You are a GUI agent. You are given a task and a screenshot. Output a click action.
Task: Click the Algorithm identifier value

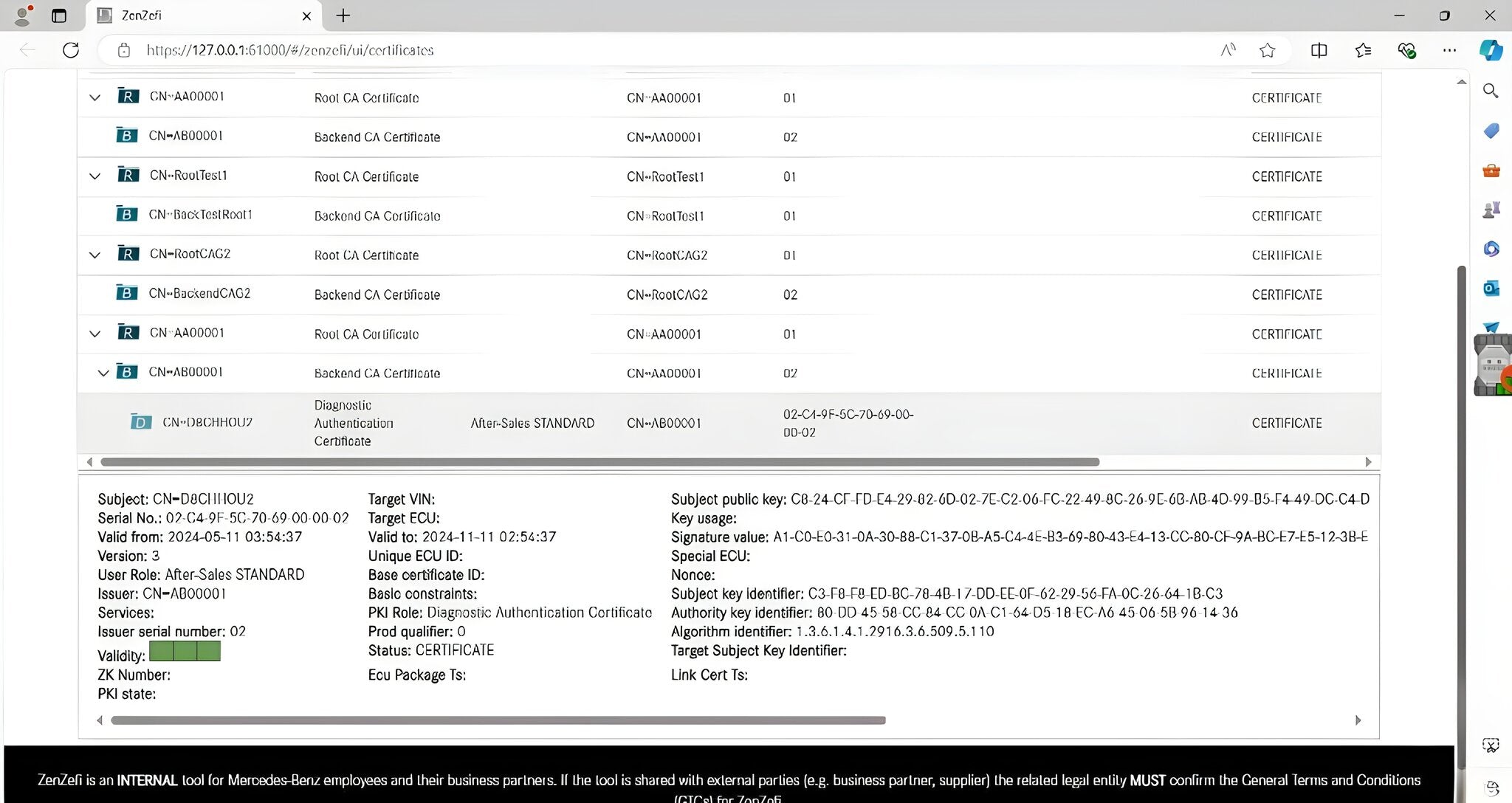(895, 631)
